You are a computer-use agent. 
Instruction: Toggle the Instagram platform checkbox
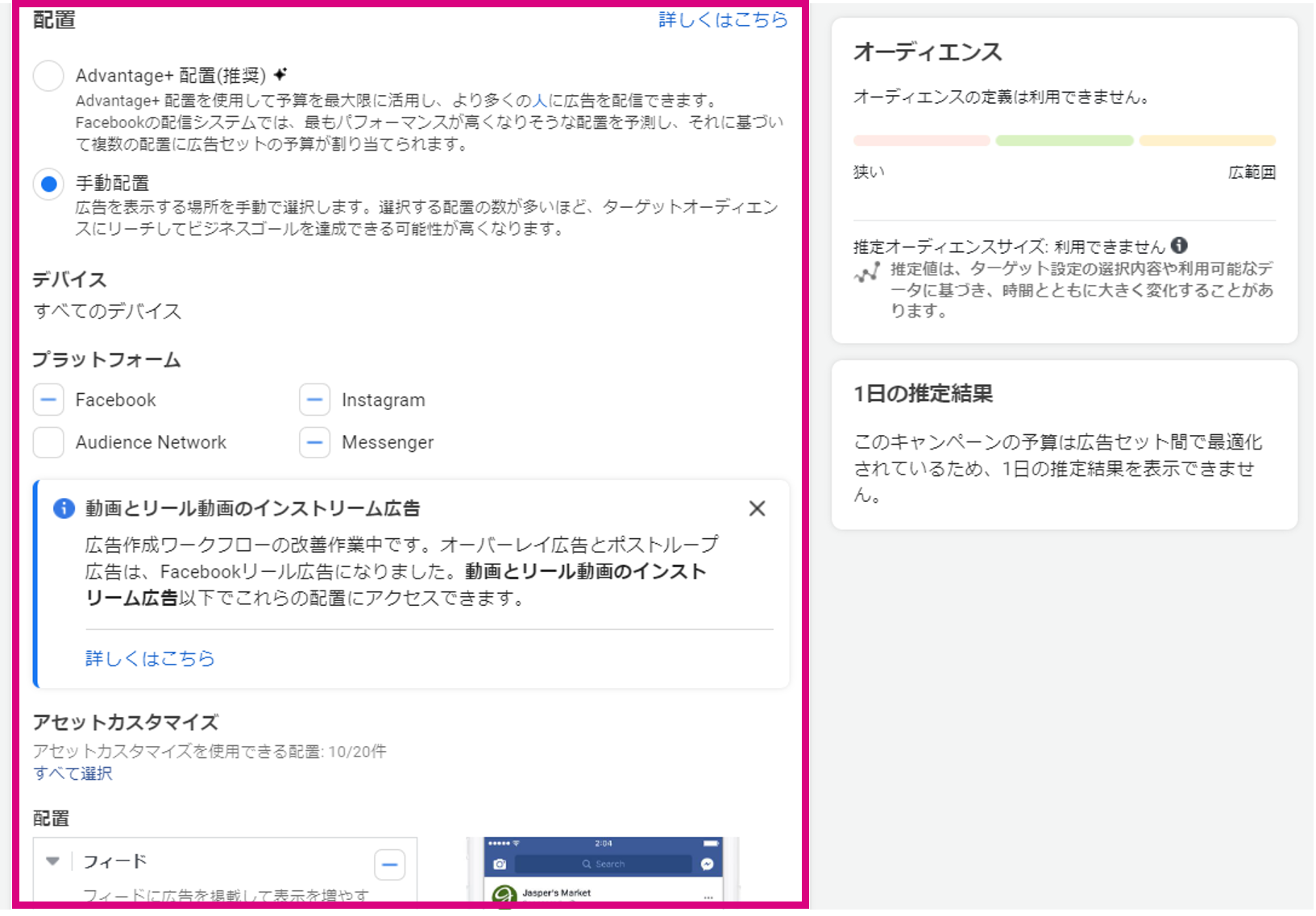tap(314, 400)
